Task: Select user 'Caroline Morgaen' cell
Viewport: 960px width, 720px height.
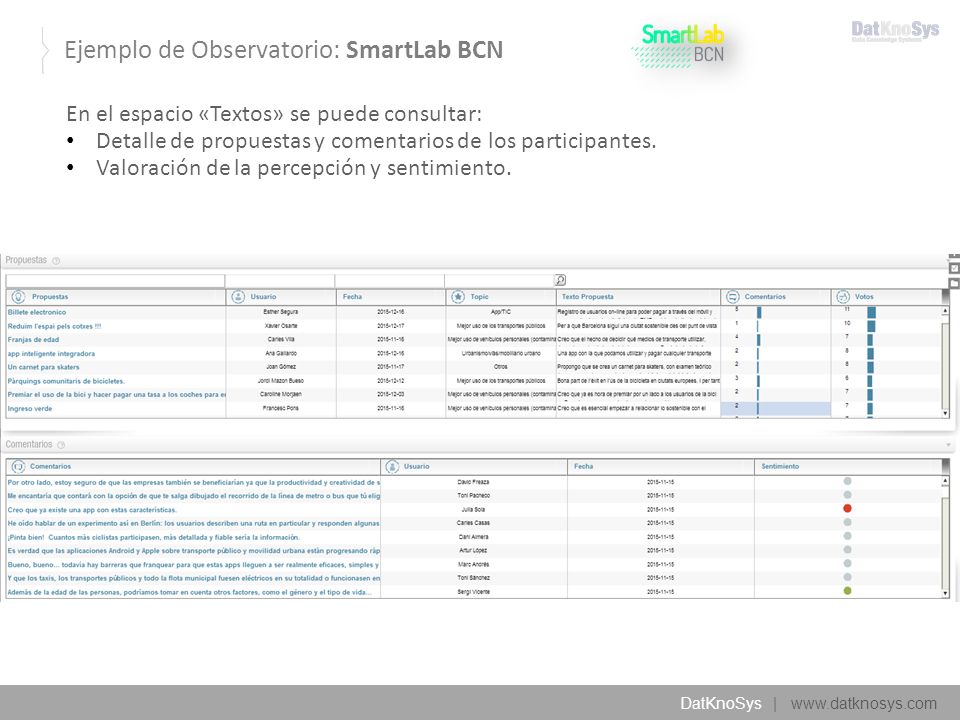Action: (x=280, y=394)
